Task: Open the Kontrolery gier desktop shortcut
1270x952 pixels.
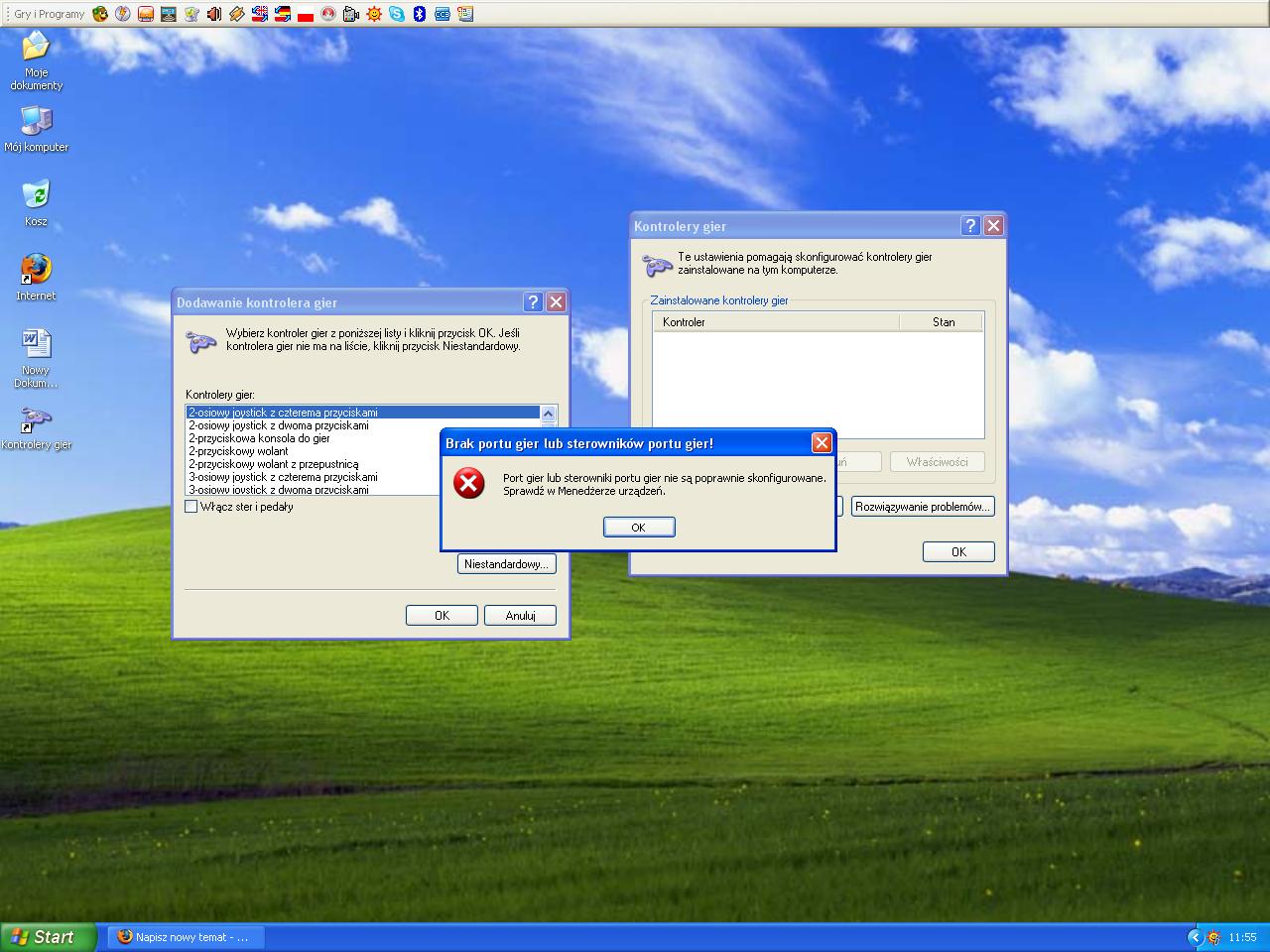Action: 36,427
